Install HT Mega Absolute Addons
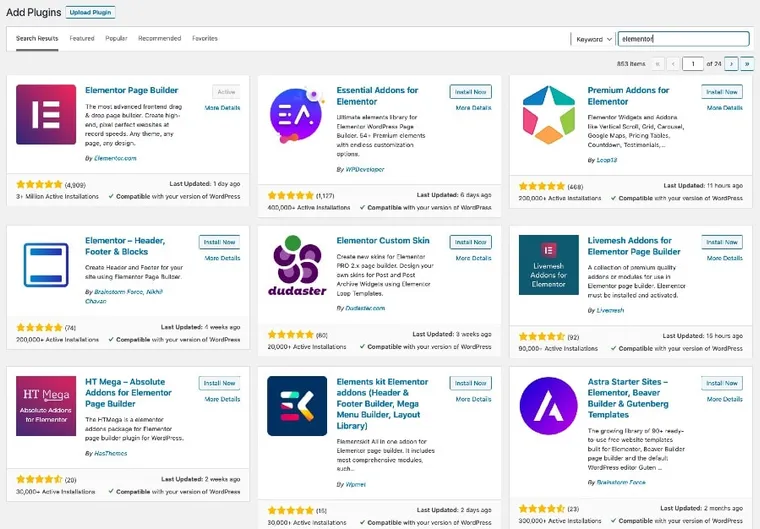This screenshot has width=760, height=529. click(219, 383)
